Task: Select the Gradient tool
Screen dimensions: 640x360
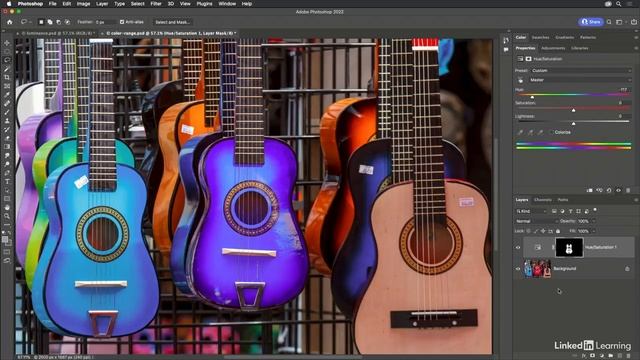Action: pyautogui.click(x=7, y=147)
